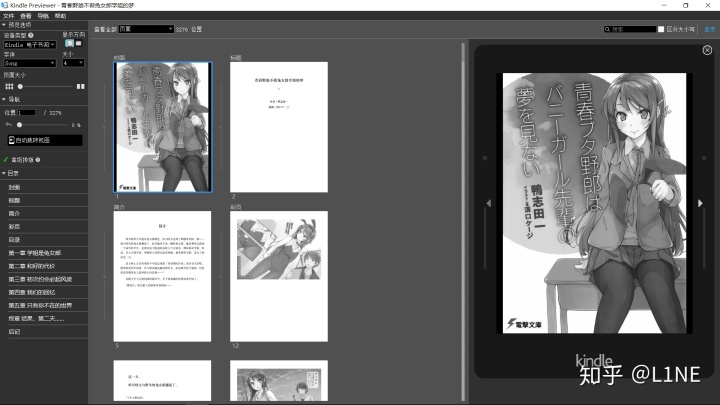
Task: Adjust the page size slider handle
Action: click(20, 86)
